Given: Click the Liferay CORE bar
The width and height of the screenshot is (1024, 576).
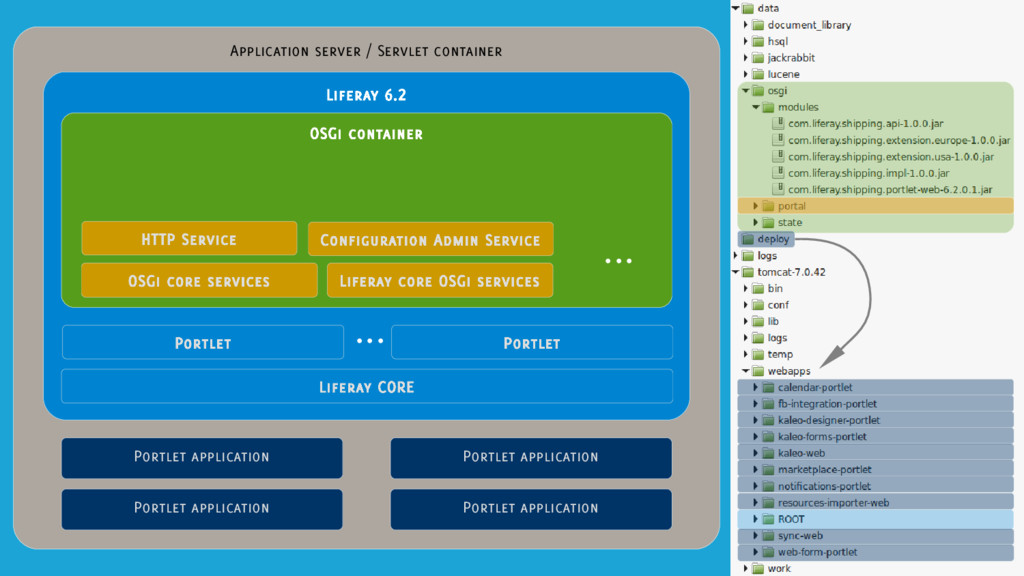Looking at the screenshot, I should (366, 387).
